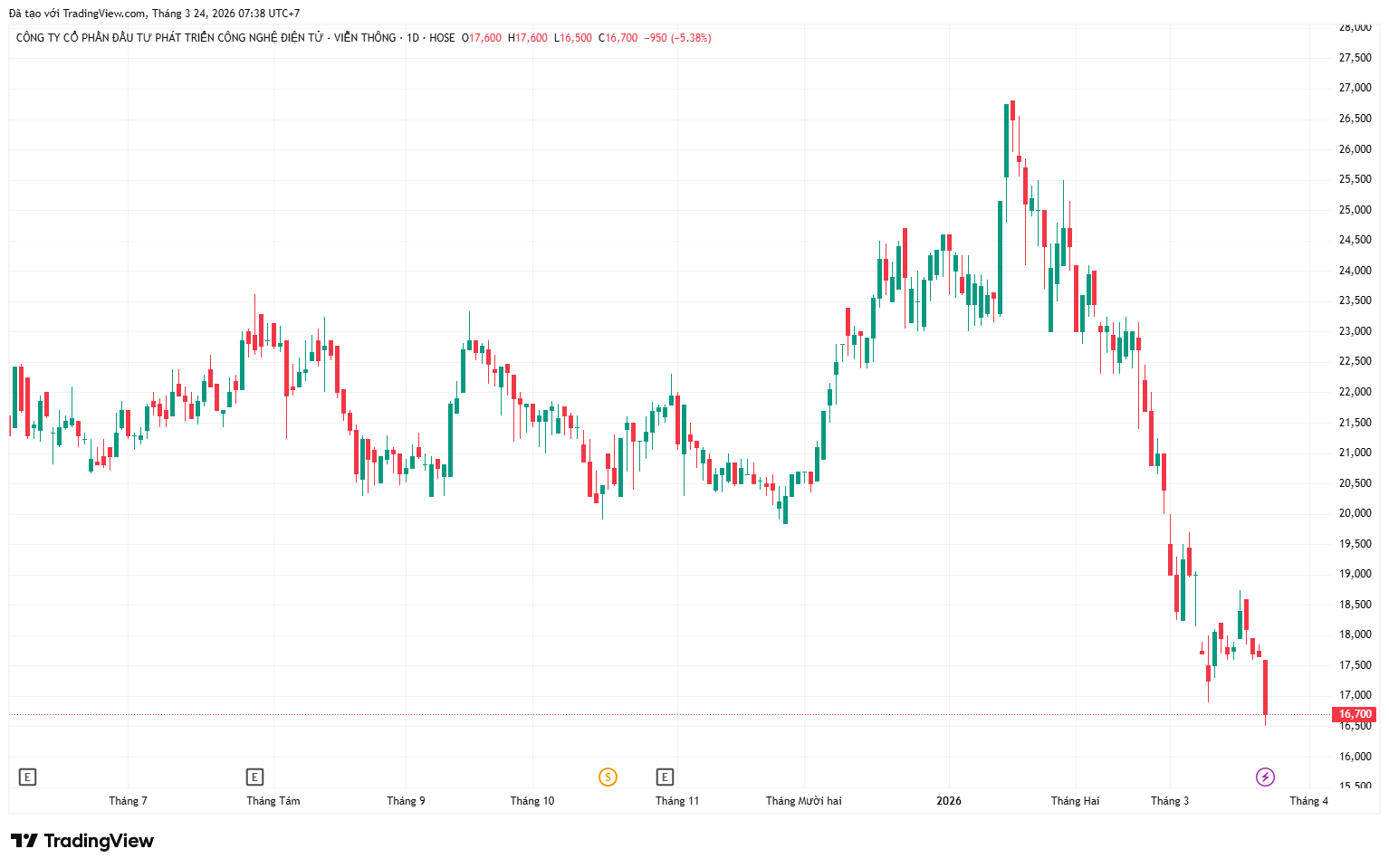This screenshot has width=1389, height=868.
Task: Click the earnings E marker left of Tháng 7
Action: click(x=28, y=777)
